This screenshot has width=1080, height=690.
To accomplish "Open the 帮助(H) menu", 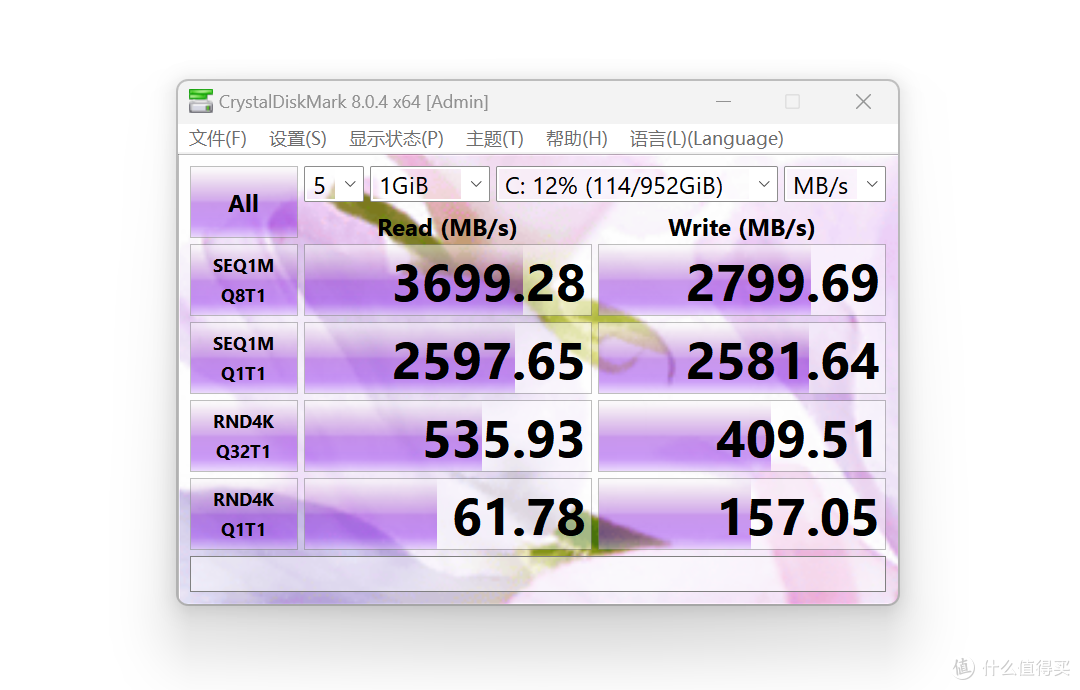I will point(577,139).
